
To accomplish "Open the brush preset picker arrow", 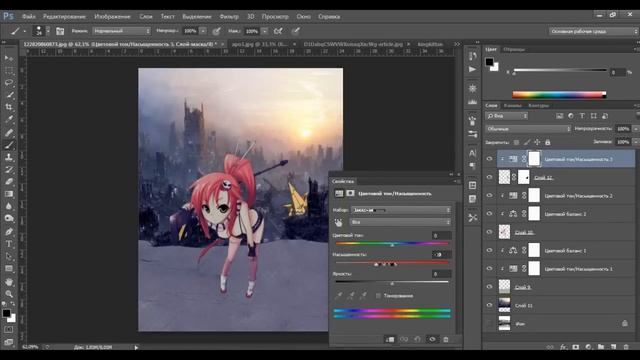I will coord(48,31).
